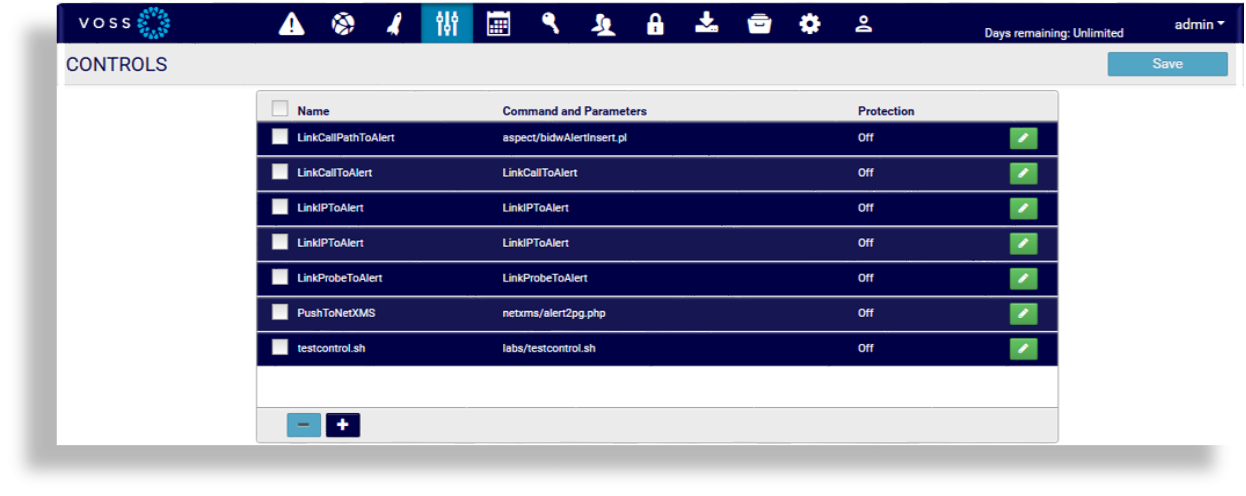1246x496 pixels.
Task: Select the sliders Controls tab
Action: [x=447, y=23]
